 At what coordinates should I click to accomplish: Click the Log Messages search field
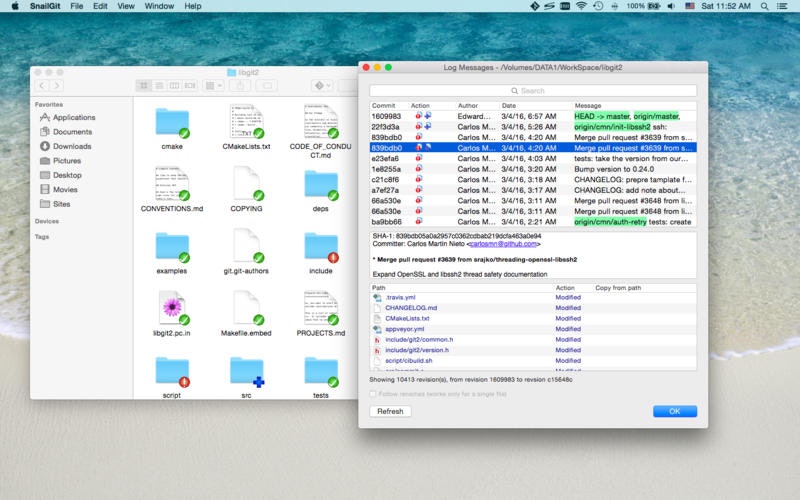point(533,91)
